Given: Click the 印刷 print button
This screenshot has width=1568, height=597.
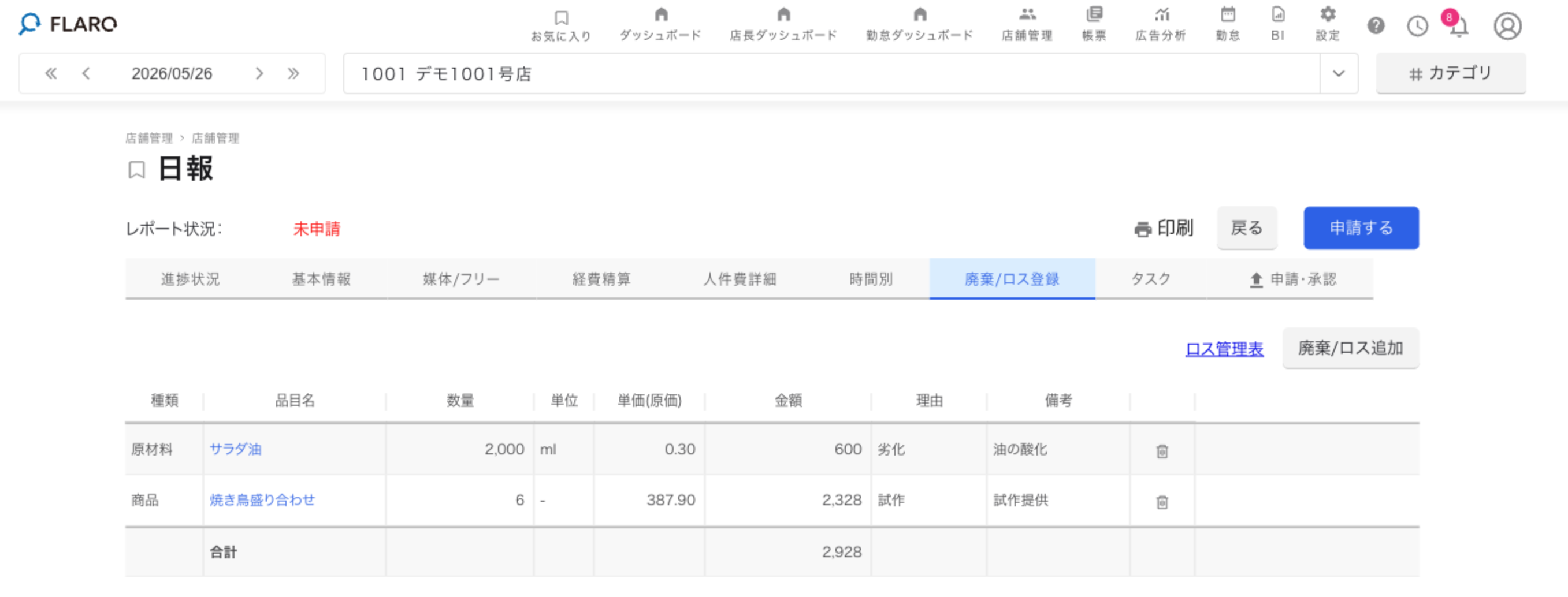Looking at the screenshot, I should click(1163, 228).
